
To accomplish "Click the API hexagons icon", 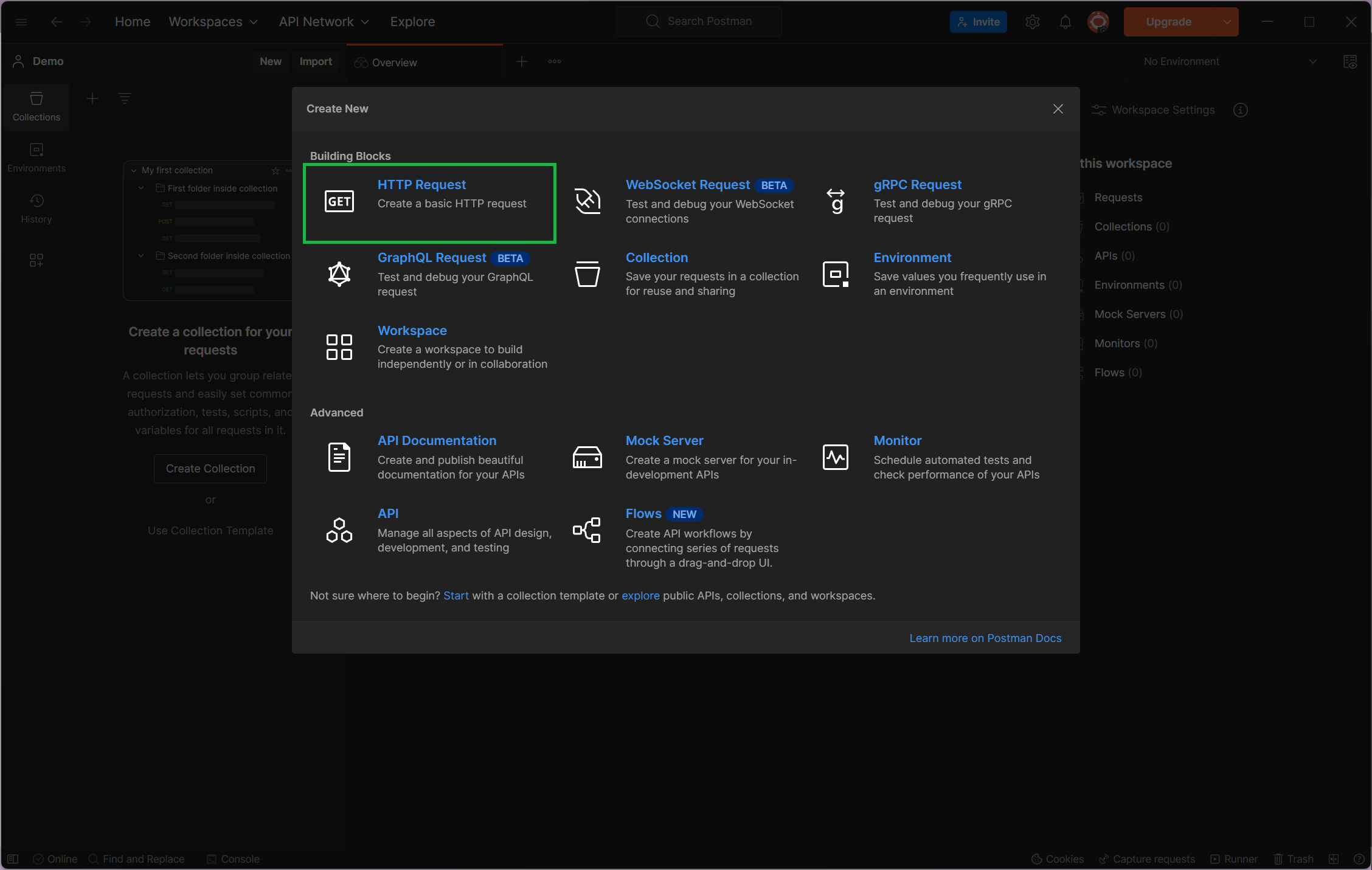I will point(339,530).
